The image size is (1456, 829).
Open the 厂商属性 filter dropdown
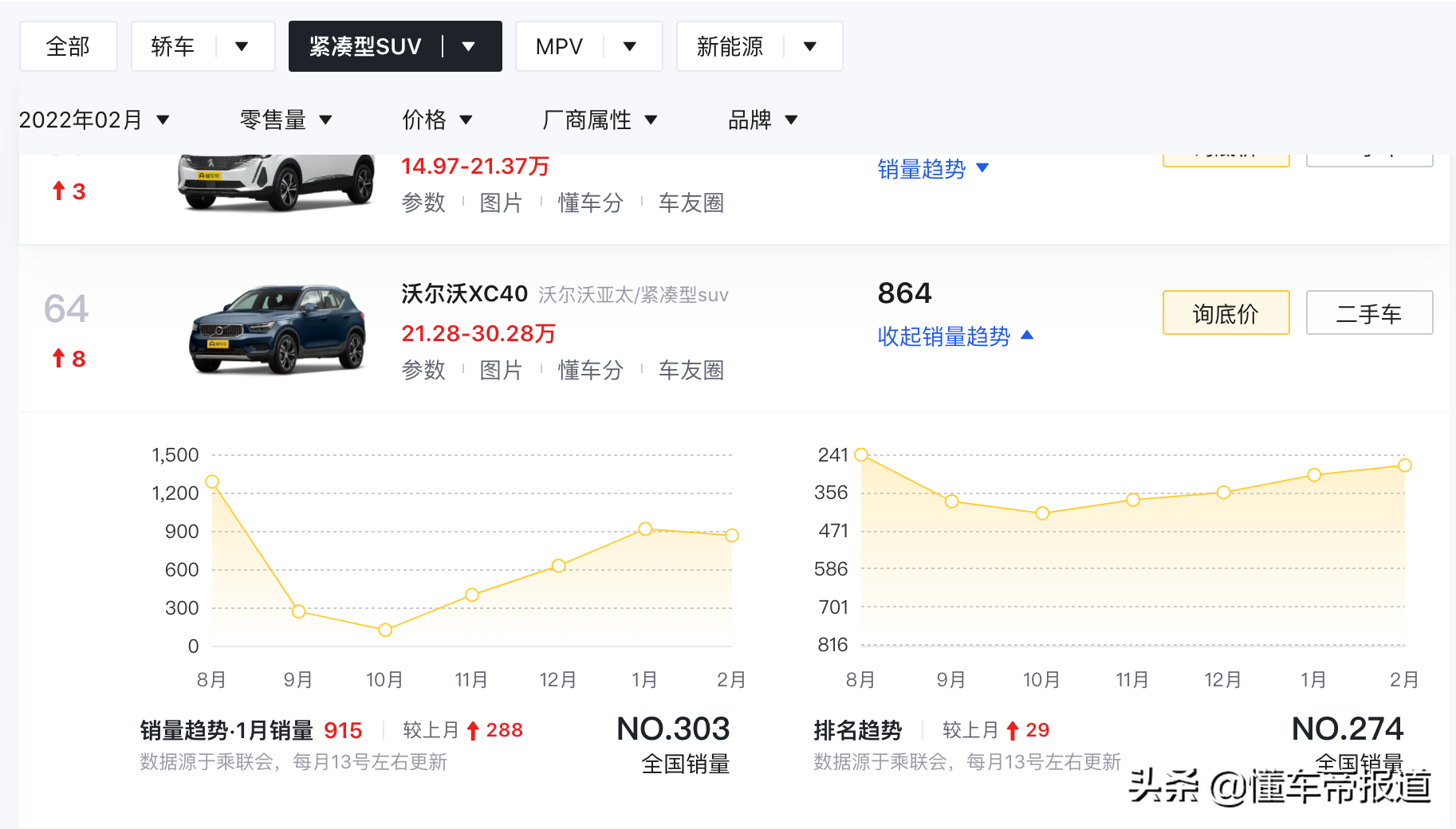[x=600, y=120]
